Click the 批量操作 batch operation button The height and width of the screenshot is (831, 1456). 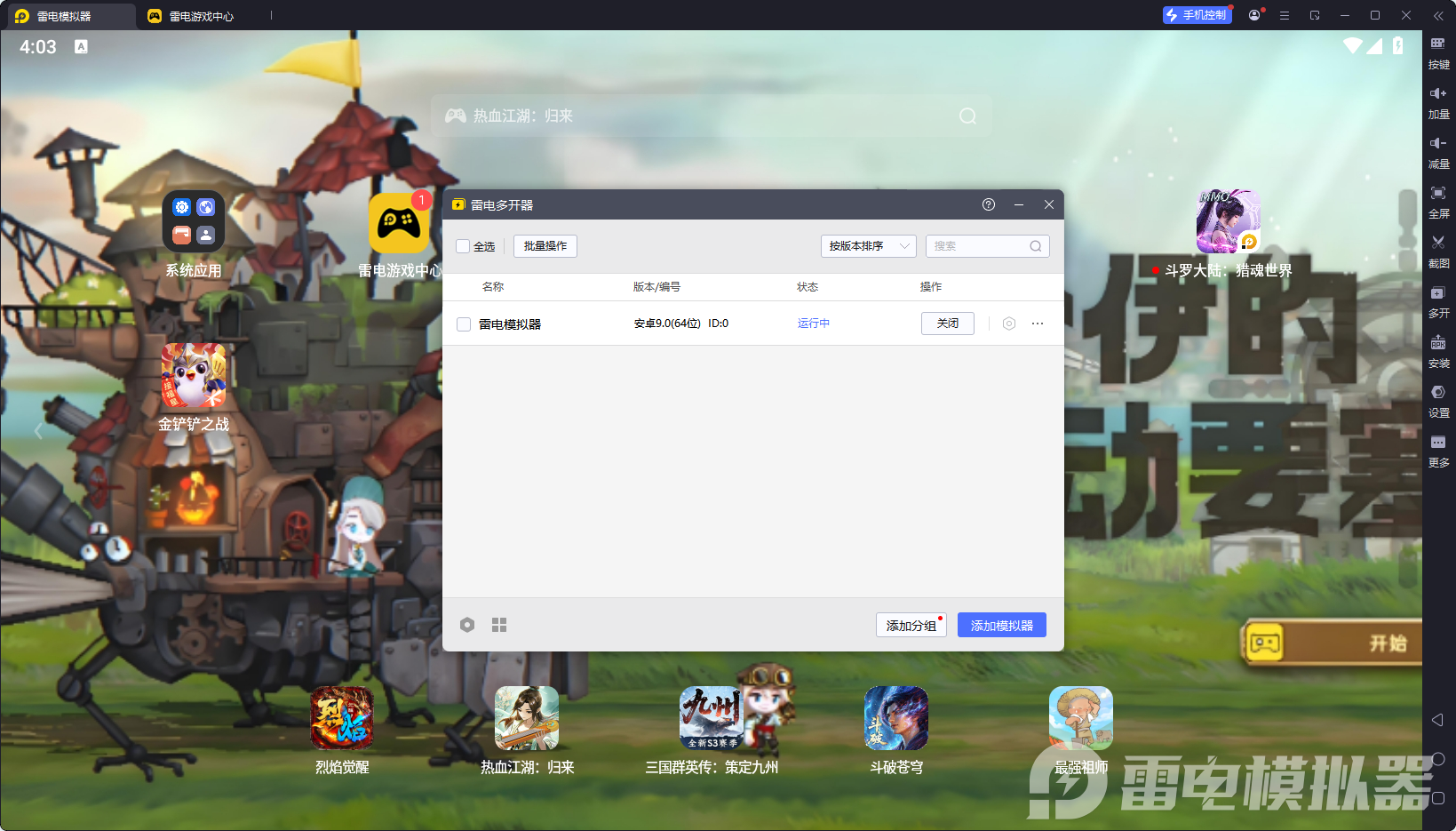[545, 246]
